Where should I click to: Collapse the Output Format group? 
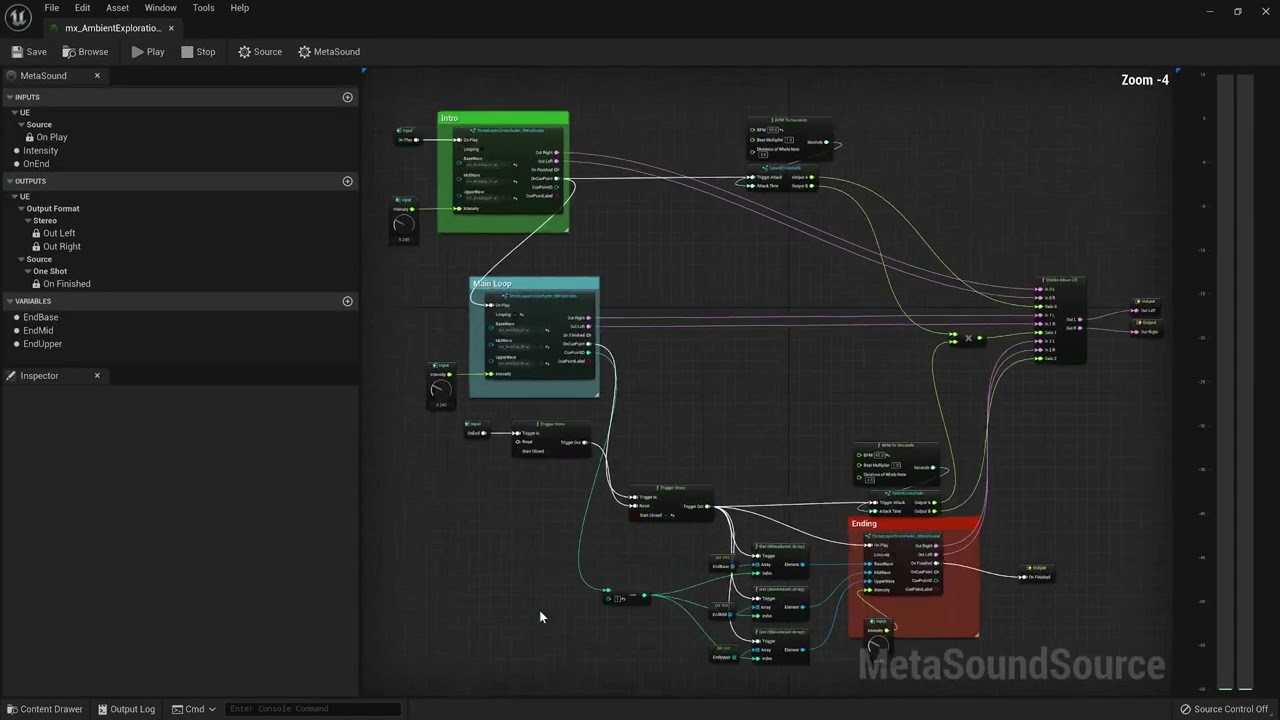pos(21,209)
